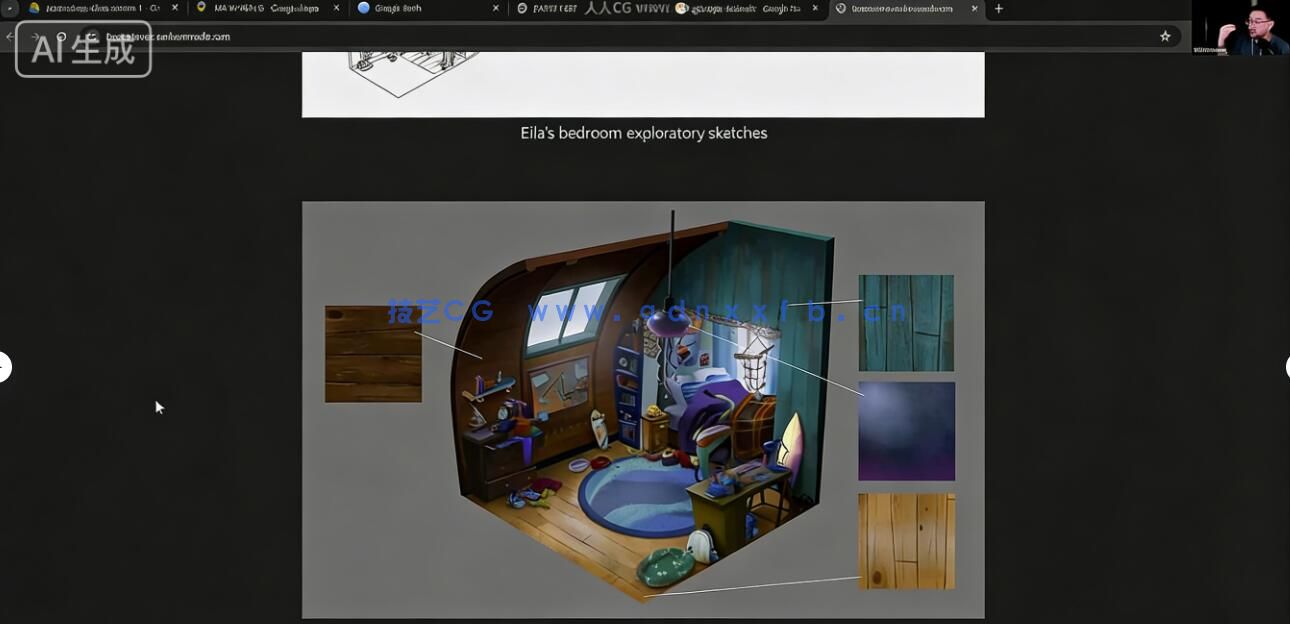1290x624 pixels.
Task: Show previous image with left arrow
Action: (4, 367)
